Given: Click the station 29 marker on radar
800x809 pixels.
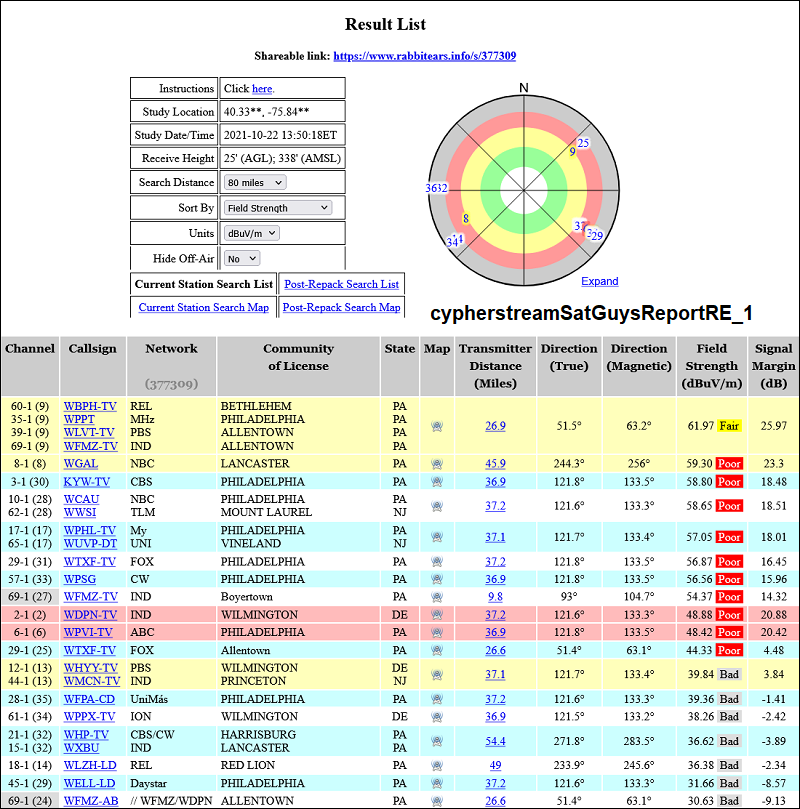Looking at the screenshot, I should [597, 236].
